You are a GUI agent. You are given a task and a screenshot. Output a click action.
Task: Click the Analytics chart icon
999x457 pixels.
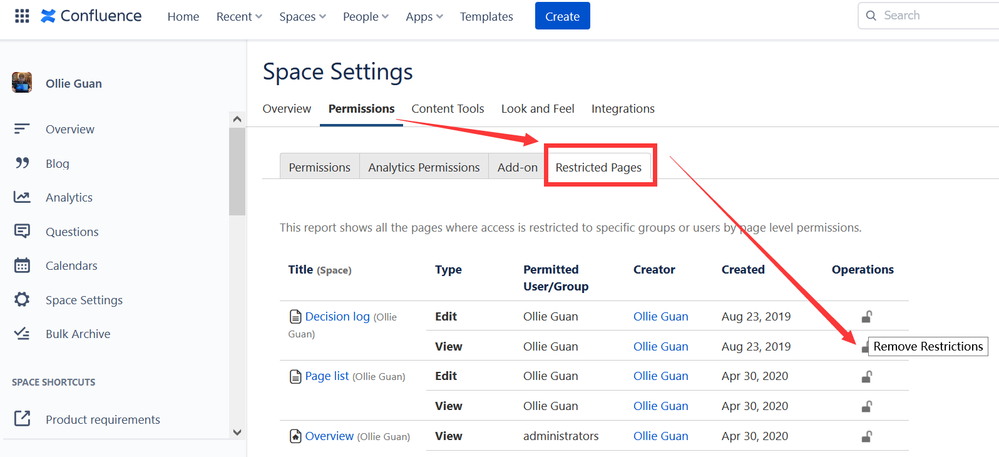[x=22, y=198]
